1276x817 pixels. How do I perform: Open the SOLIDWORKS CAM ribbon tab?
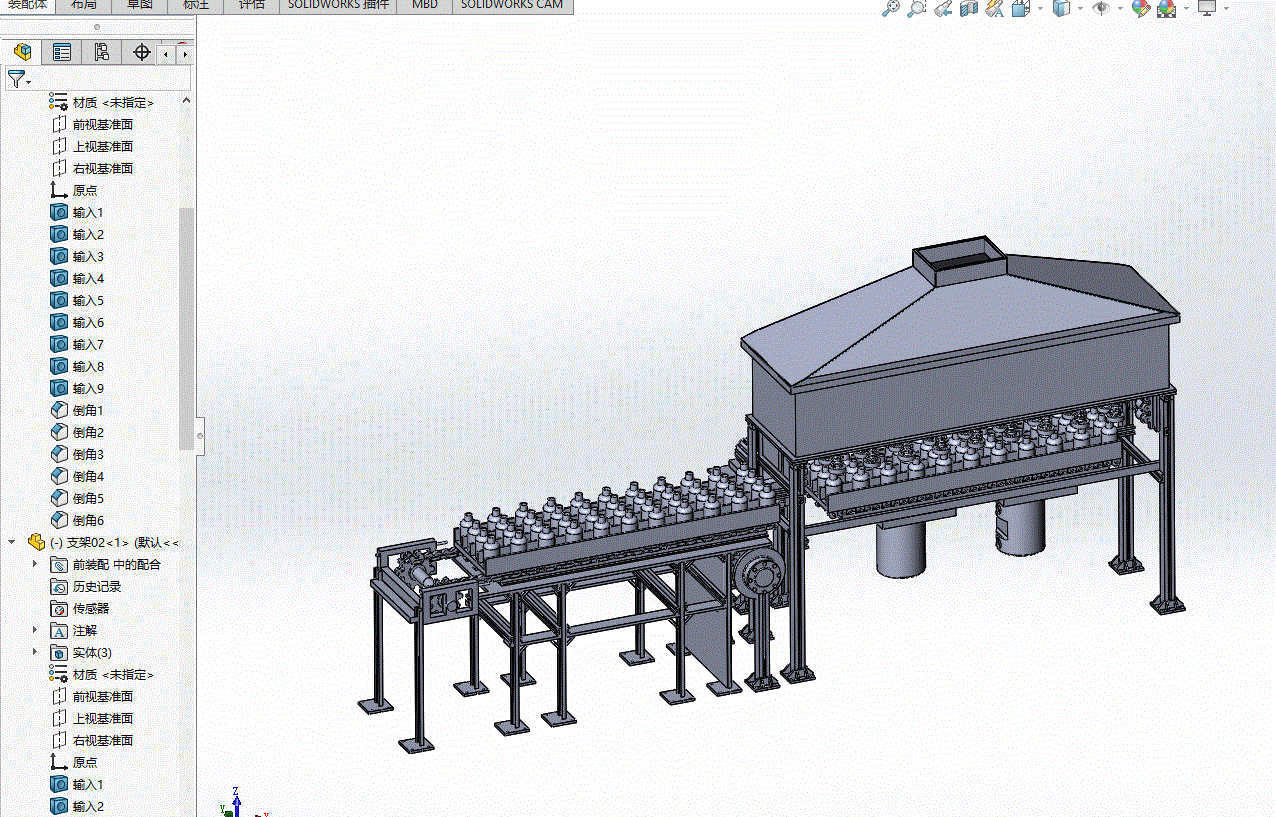coord(512,5)
